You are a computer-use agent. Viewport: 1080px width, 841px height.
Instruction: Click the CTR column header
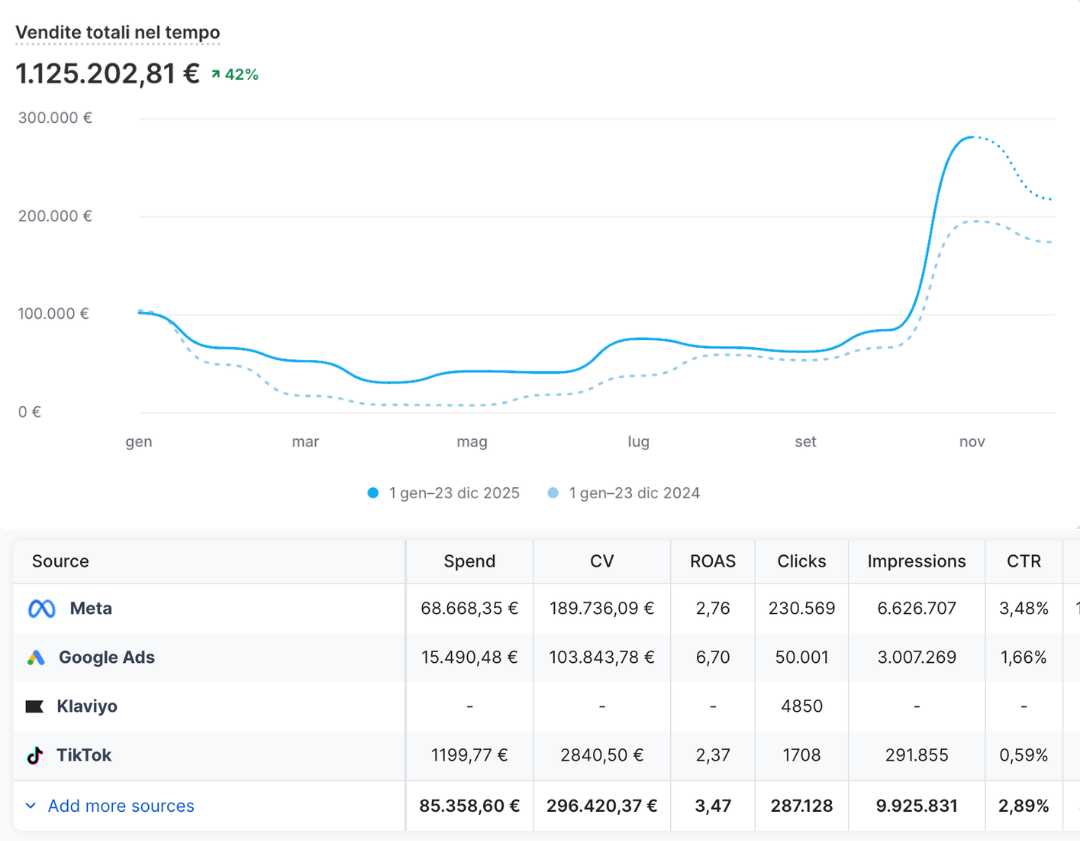[1023, 561]
